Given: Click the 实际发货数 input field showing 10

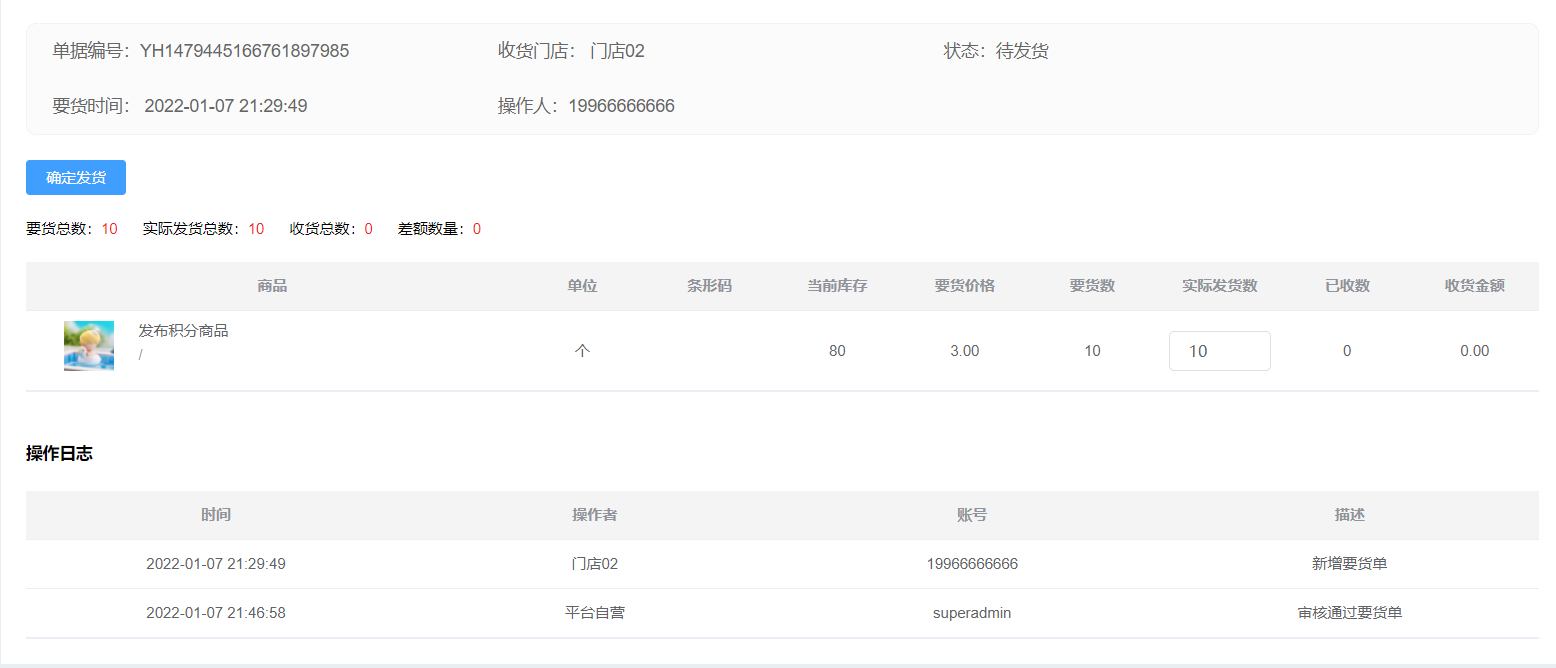Looking at the screenshot, I should pyautogui.click(x=1219, y=351).
